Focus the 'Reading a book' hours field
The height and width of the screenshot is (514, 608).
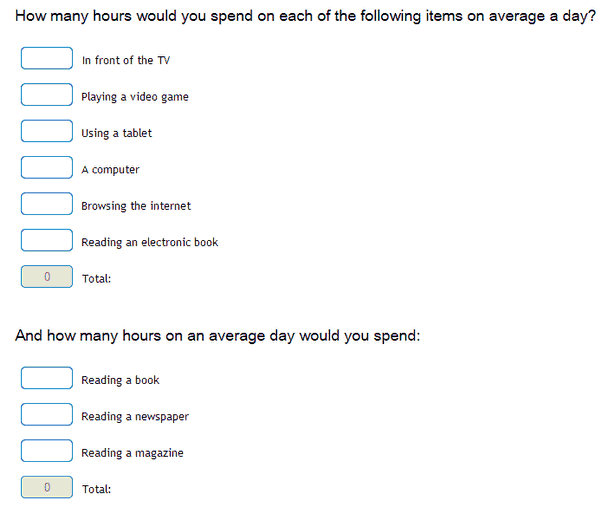tap(47, 378)
